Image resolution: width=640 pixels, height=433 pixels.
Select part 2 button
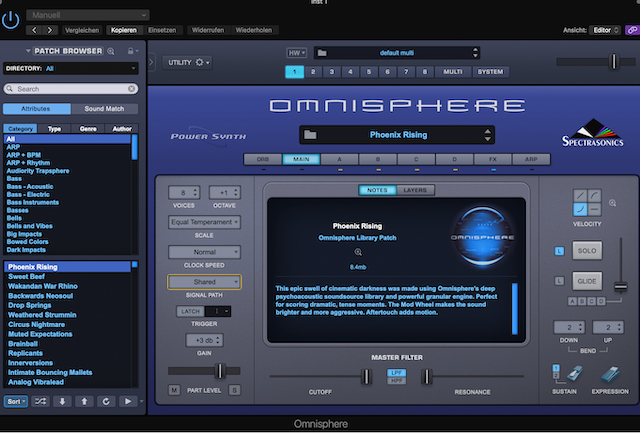[313, 72]
